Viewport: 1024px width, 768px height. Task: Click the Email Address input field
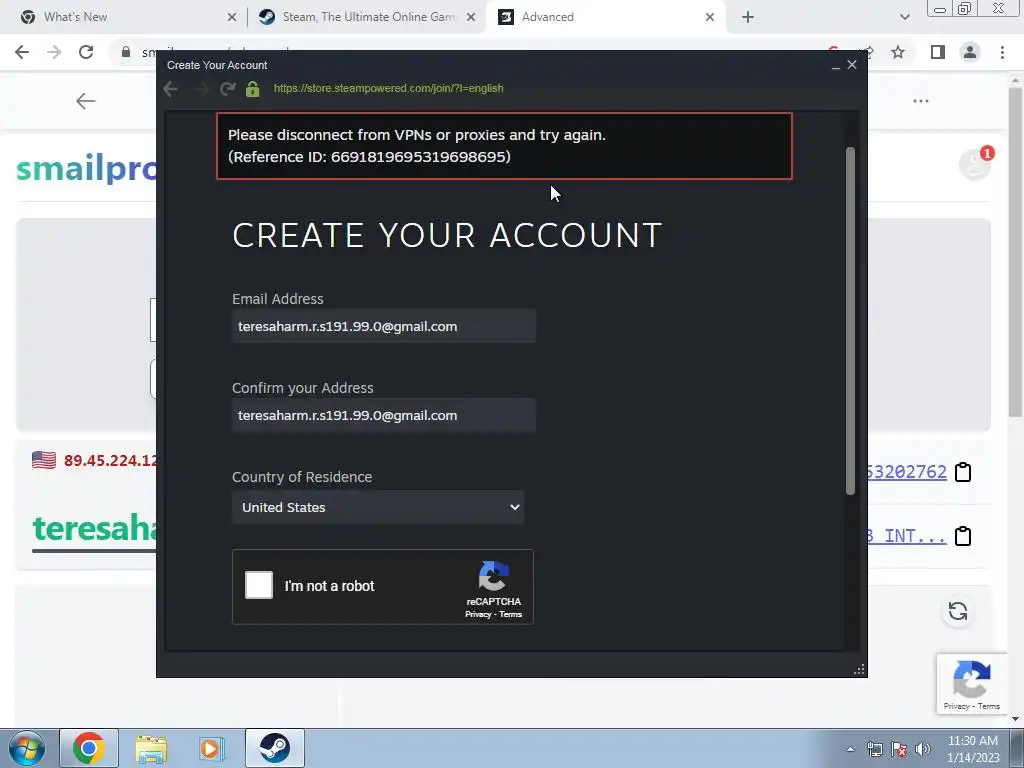(383, 326)
